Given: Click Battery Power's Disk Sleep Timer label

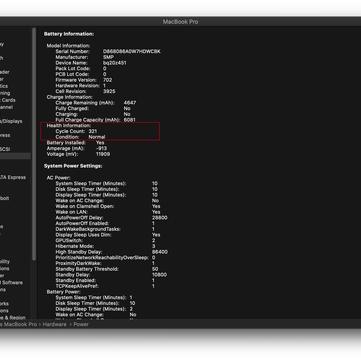Looking at the screenshot, I should coord(87,303).
